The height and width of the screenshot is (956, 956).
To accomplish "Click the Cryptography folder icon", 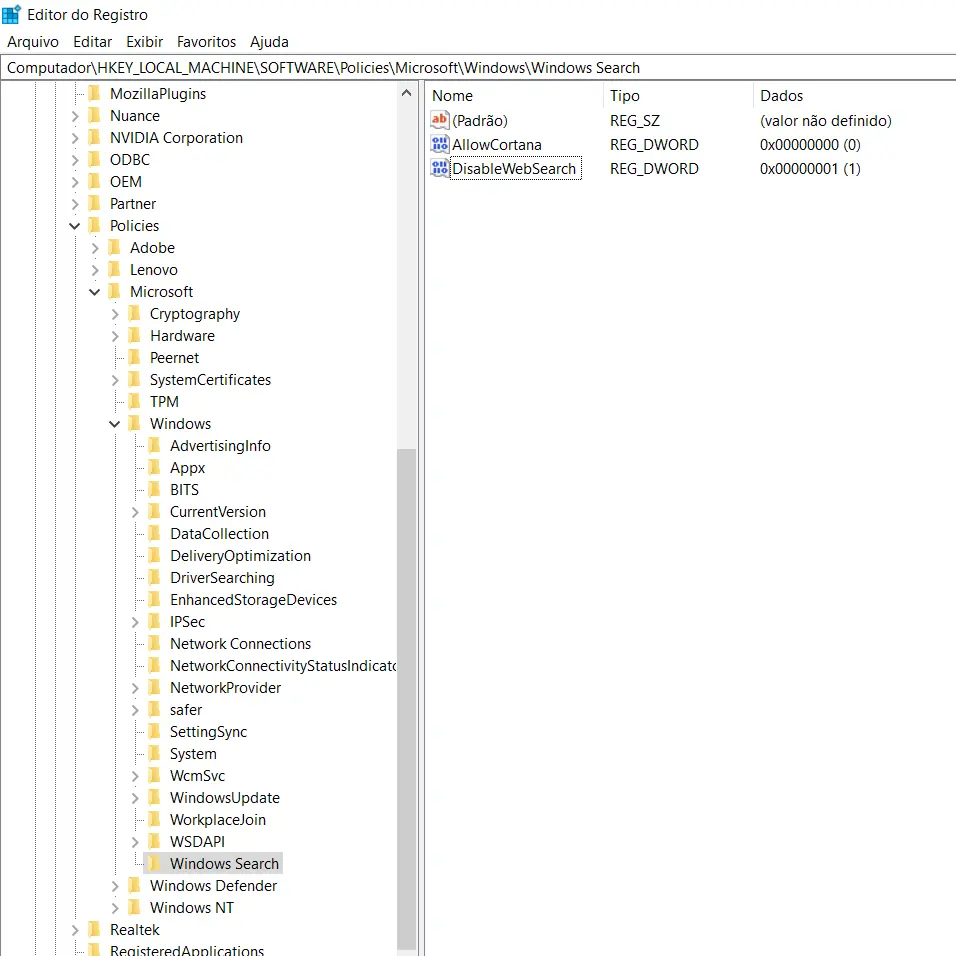I will 135,313.
